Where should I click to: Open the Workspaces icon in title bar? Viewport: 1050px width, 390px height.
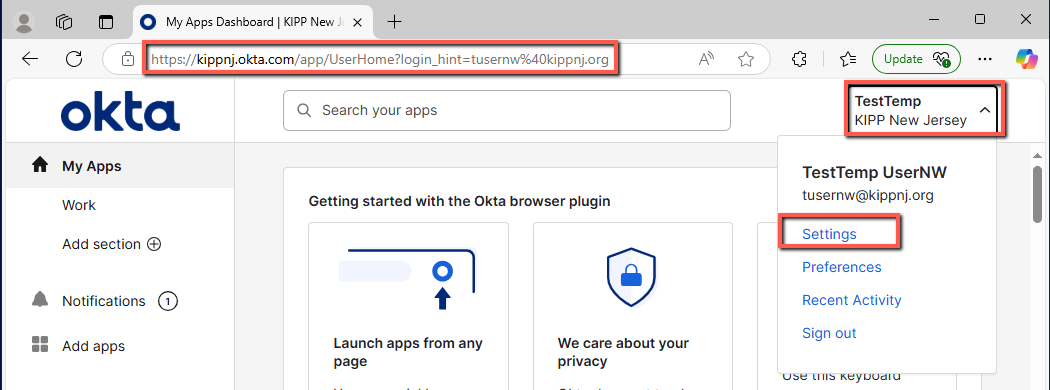pyautogui.click(x=64, y=22)
